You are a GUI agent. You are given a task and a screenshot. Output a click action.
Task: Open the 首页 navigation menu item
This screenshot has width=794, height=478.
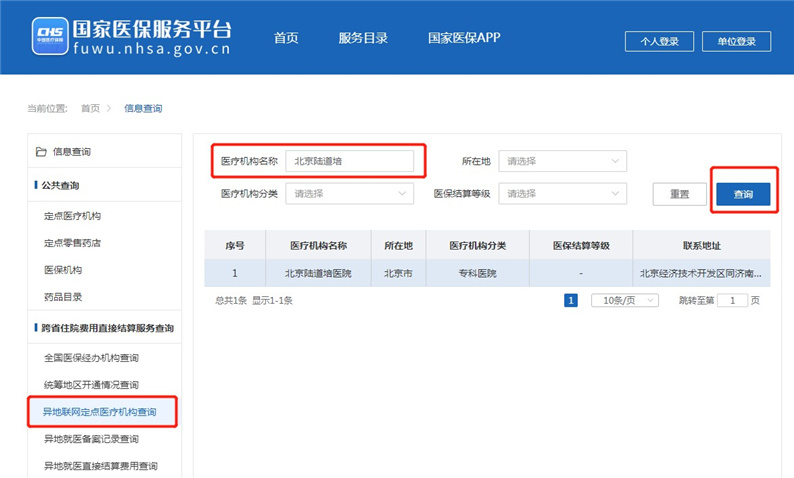pyautogui.click(x=286, y=39)
